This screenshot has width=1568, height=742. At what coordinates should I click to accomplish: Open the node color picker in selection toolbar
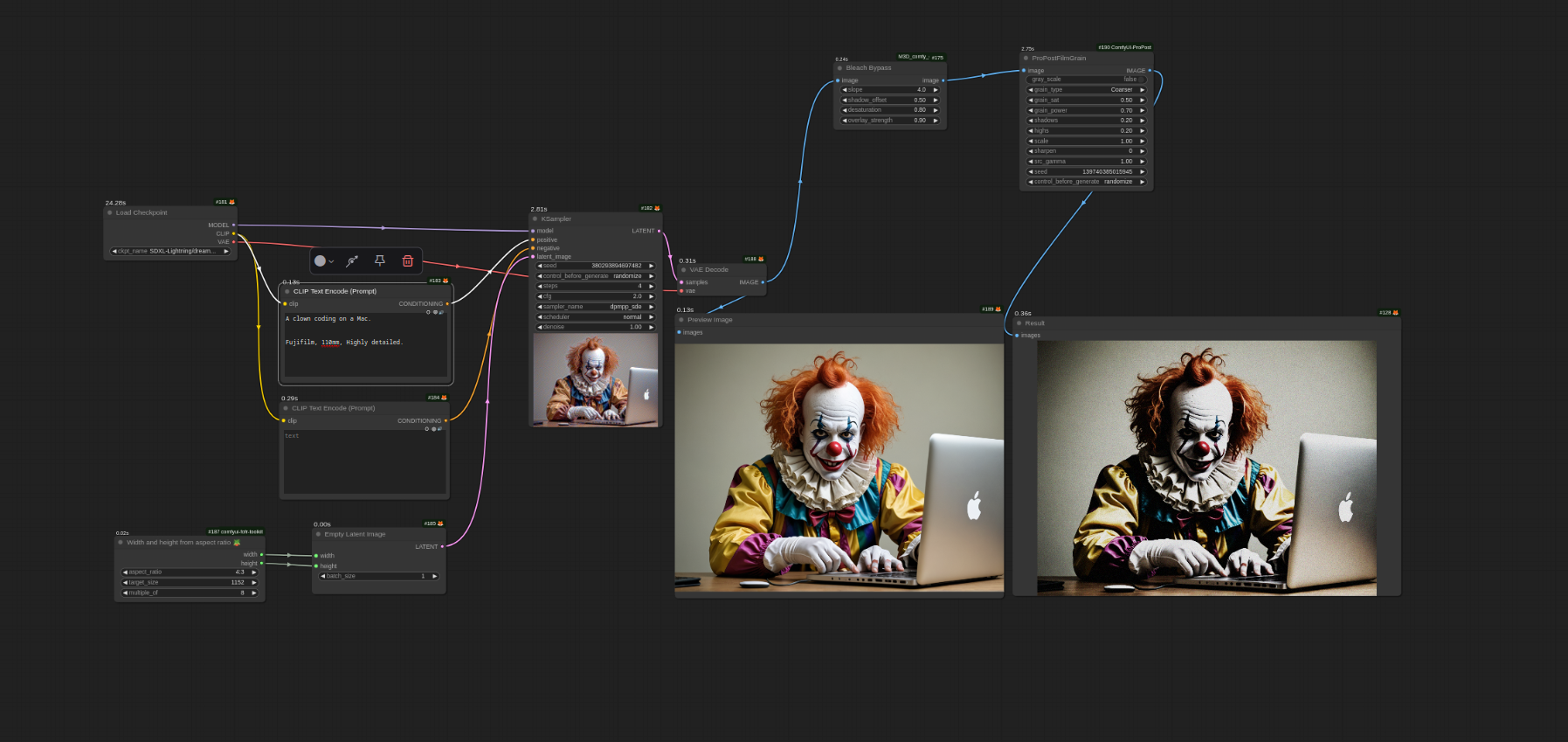click(324, 260)
